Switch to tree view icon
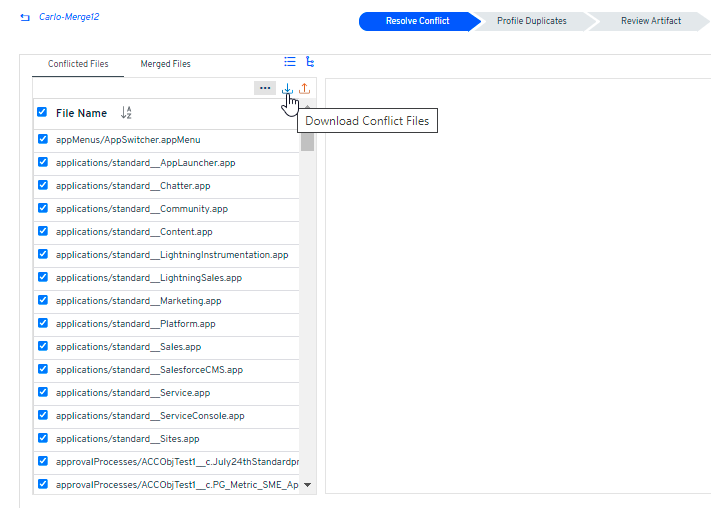711x508 pixels. [310, 61]
